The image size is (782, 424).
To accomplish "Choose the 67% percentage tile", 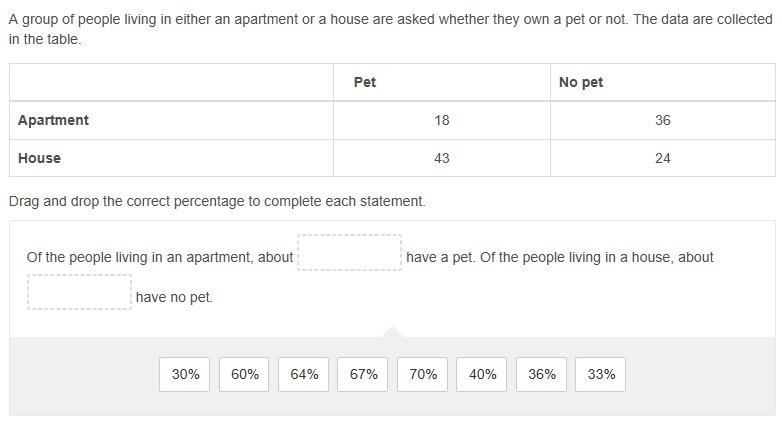I will 363,374.
